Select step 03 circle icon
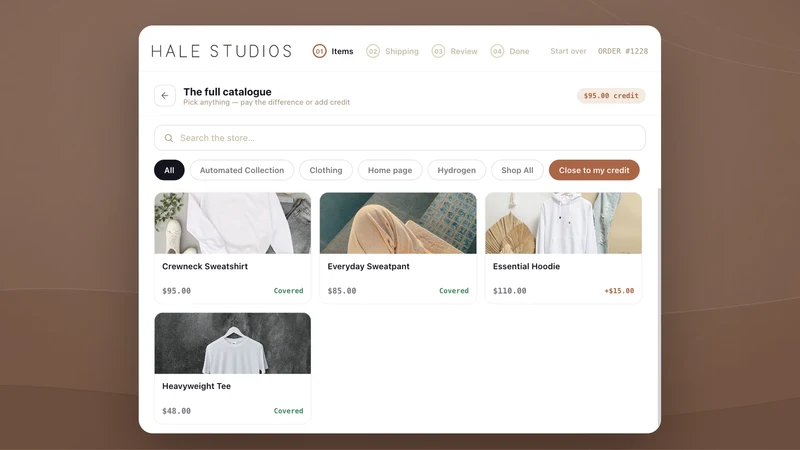 click(x=438, y=51)
